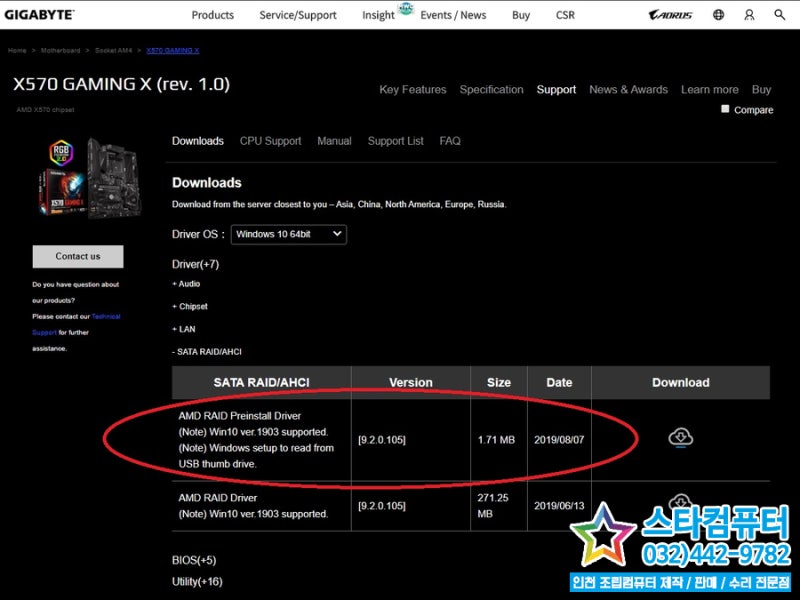This screenshot has width=800, height=600.
Task: Click the AMD X570 chipset badge
Action: coord(46,109)
